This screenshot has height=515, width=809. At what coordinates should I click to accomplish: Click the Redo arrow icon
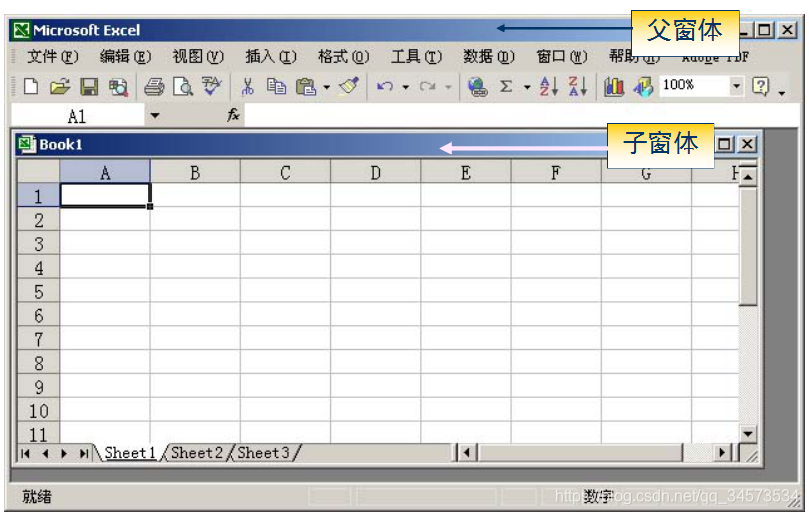point(428,86)
